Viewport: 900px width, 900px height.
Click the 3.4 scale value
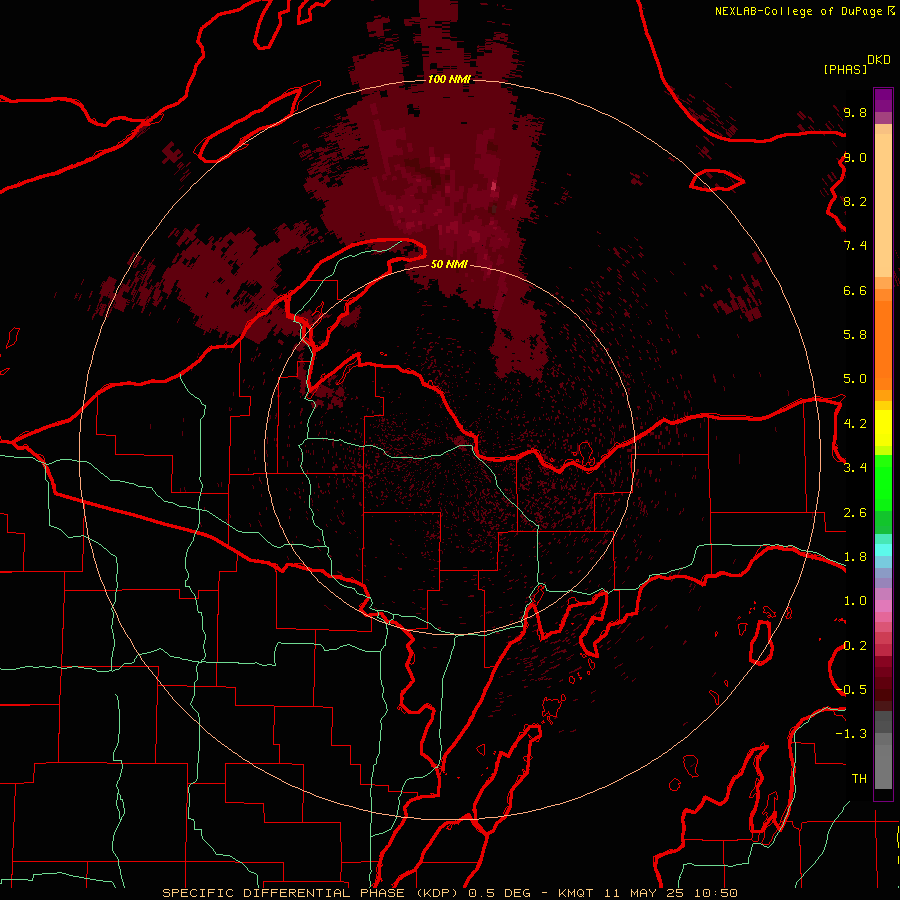click(x=855, y=468)
